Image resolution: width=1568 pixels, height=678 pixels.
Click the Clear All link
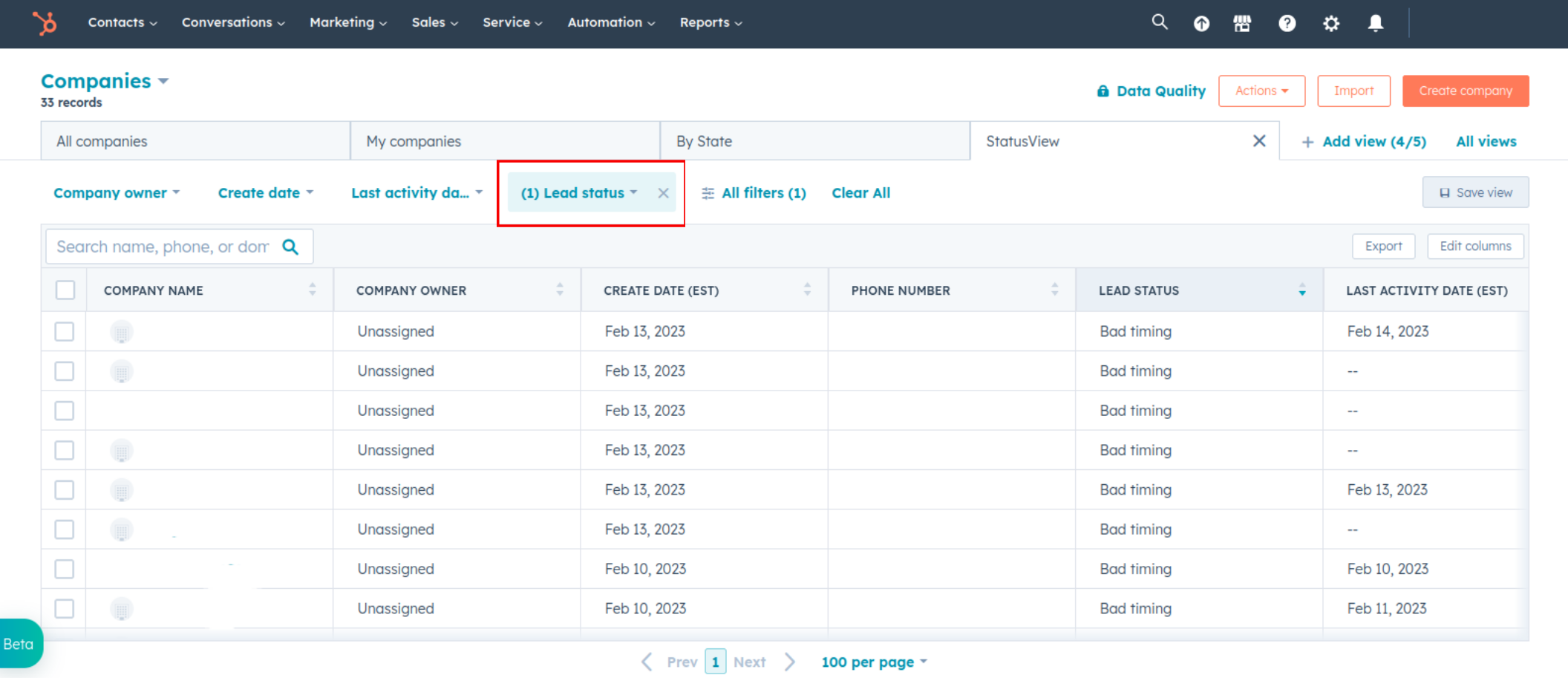(x=860, y=192)
